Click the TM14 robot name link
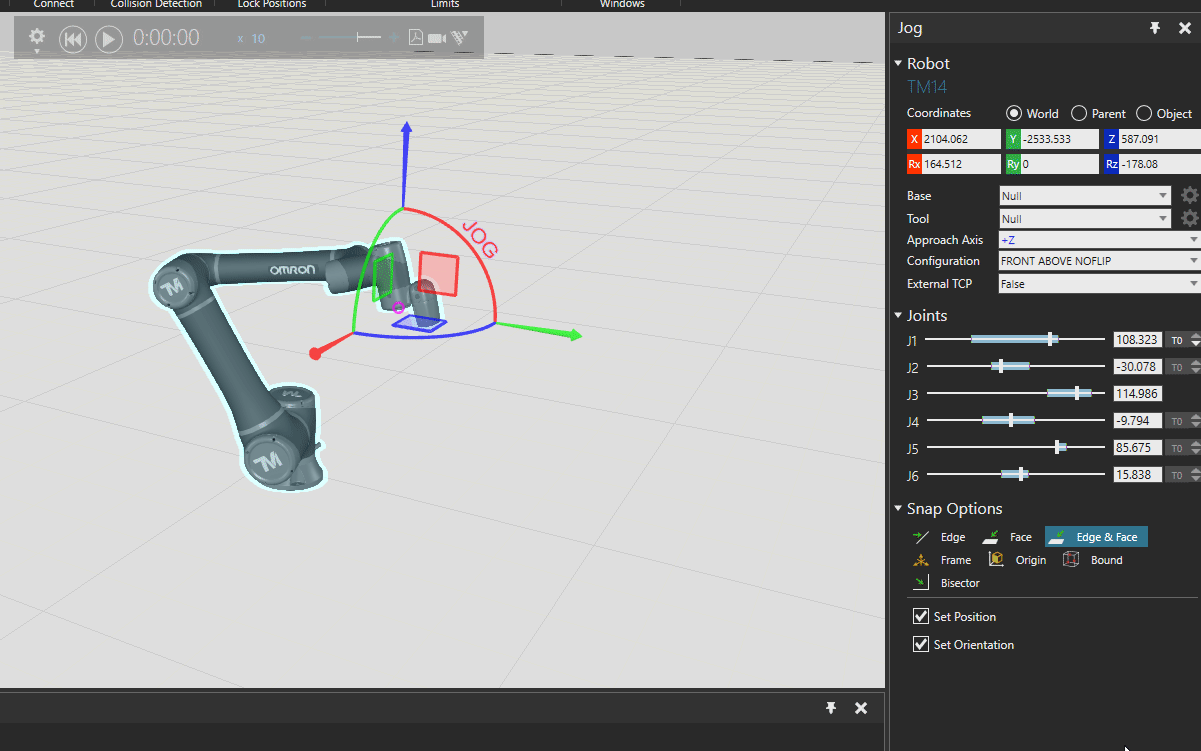 [927, 87]
